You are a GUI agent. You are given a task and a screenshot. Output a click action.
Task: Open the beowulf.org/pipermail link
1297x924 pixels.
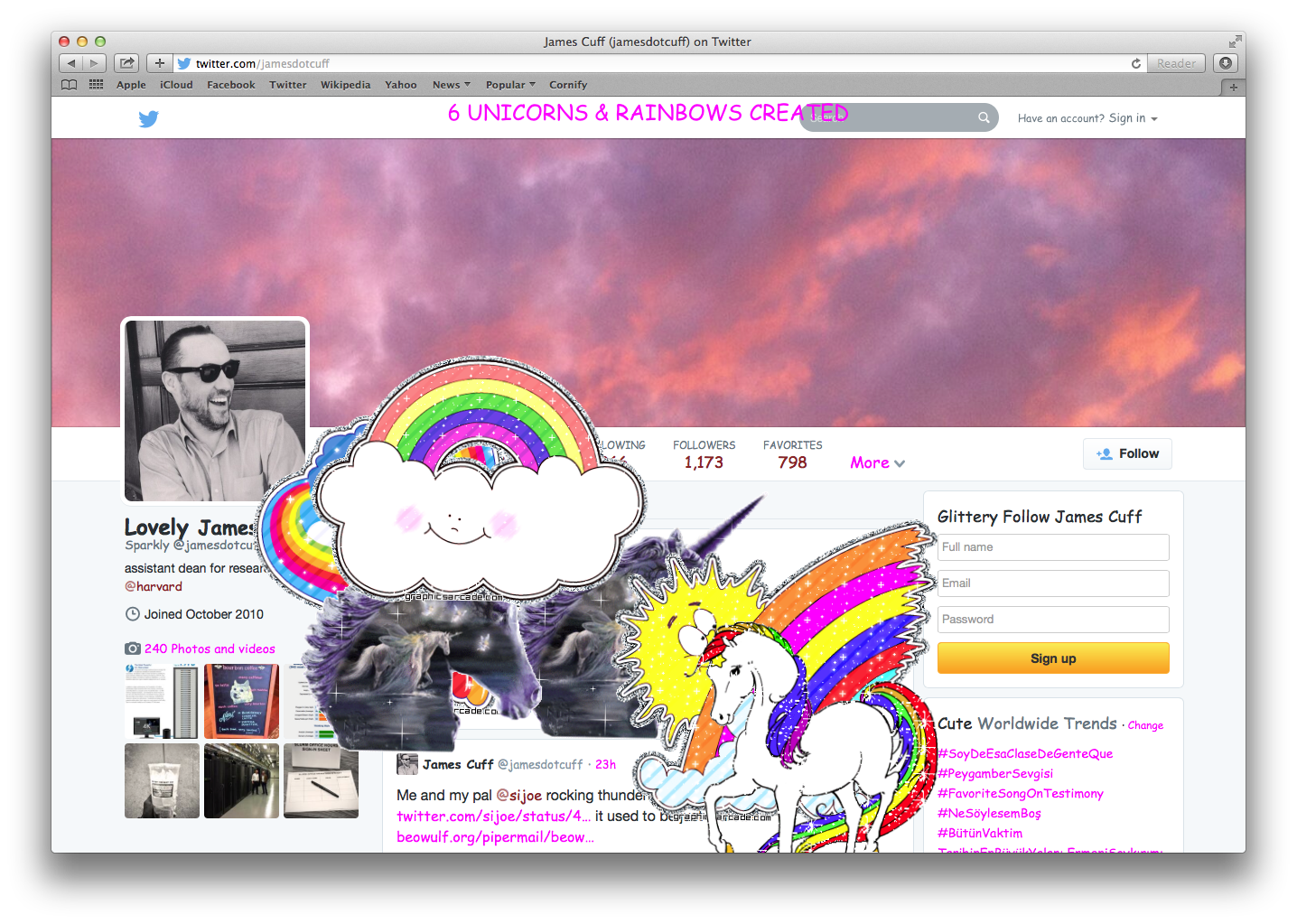click(x=495, y=836)
